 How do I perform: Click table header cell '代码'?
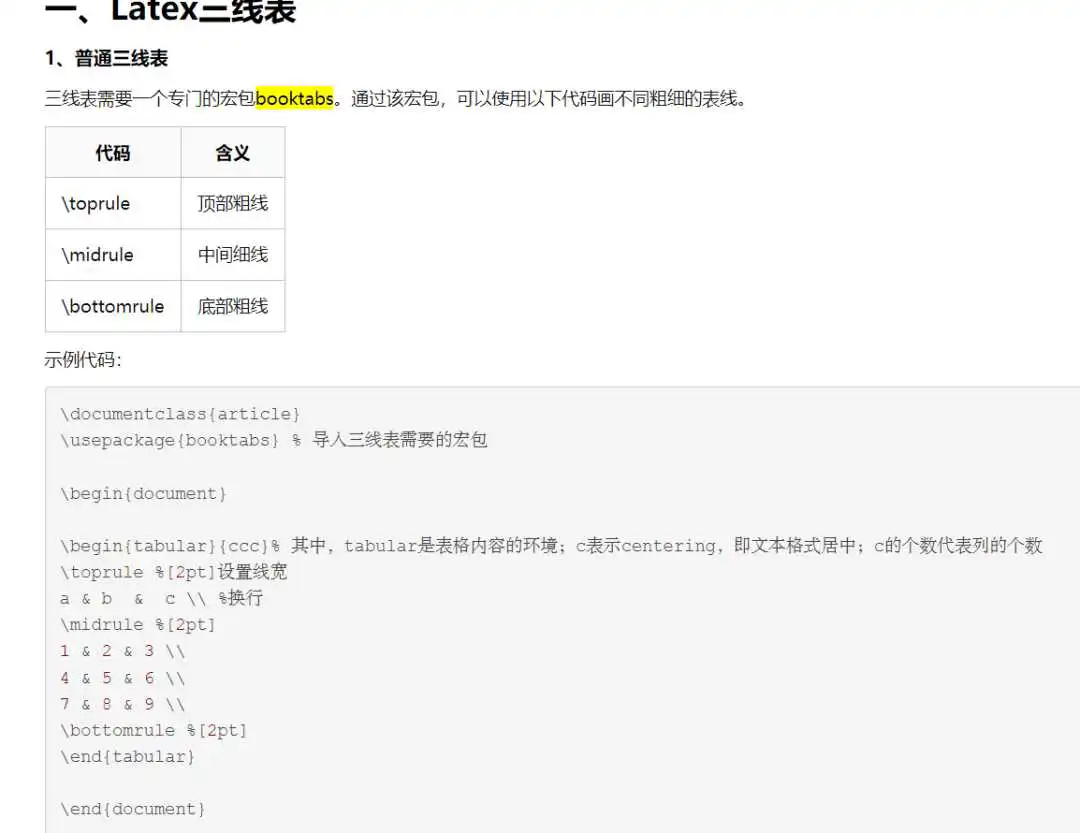[x=113, y=152]
